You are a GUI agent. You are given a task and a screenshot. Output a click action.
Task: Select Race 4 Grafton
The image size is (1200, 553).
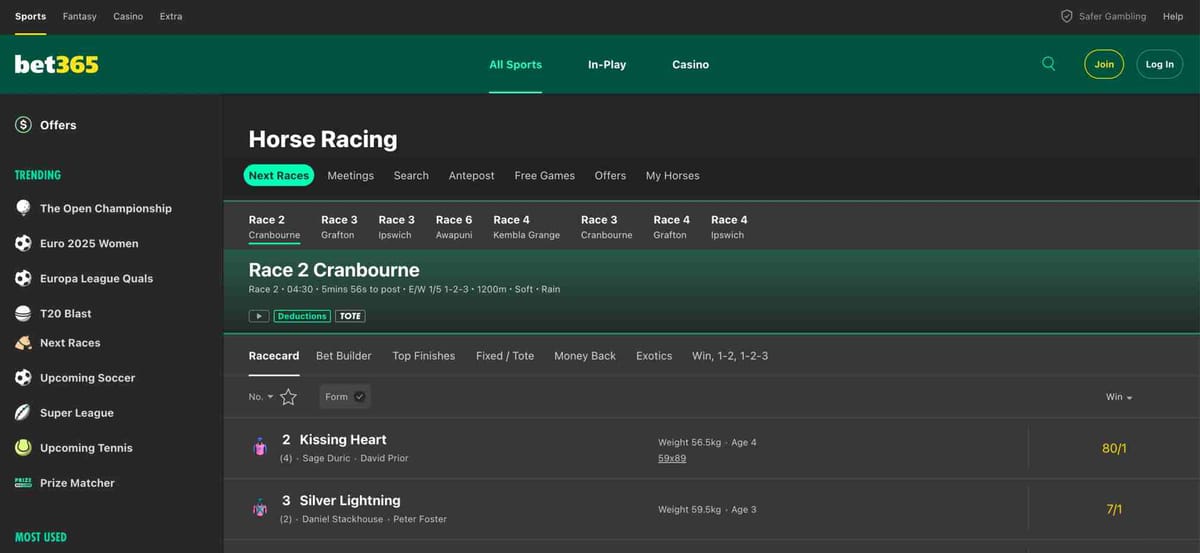click(x=672, y=227)
